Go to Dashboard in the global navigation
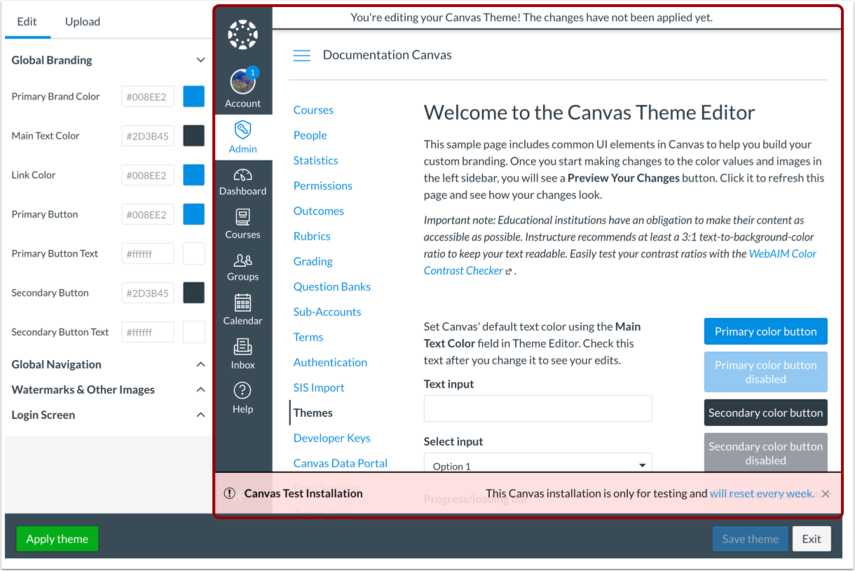855x571 pixels. 243,182
